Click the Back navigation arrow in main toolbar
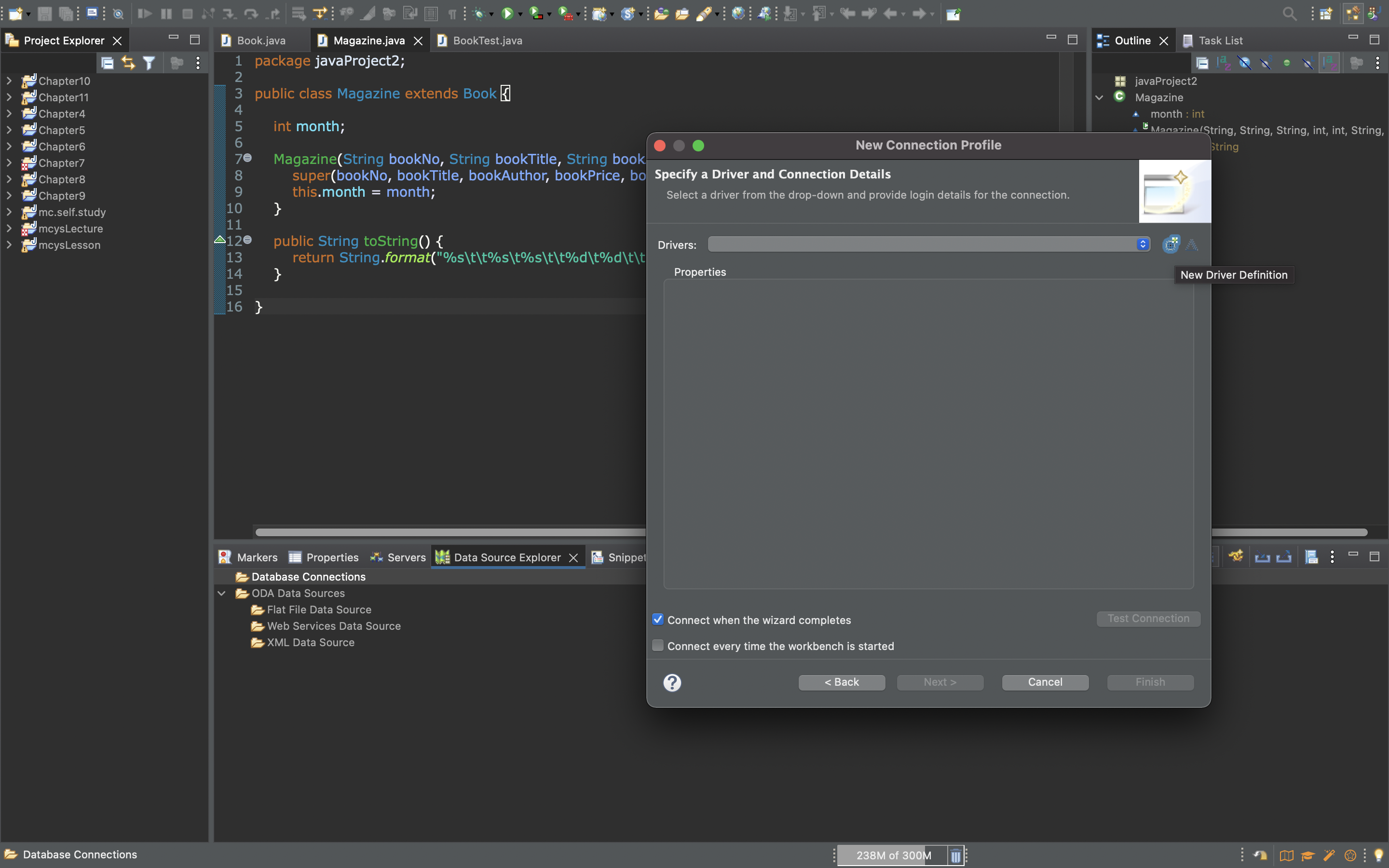 tap(890, 14)
